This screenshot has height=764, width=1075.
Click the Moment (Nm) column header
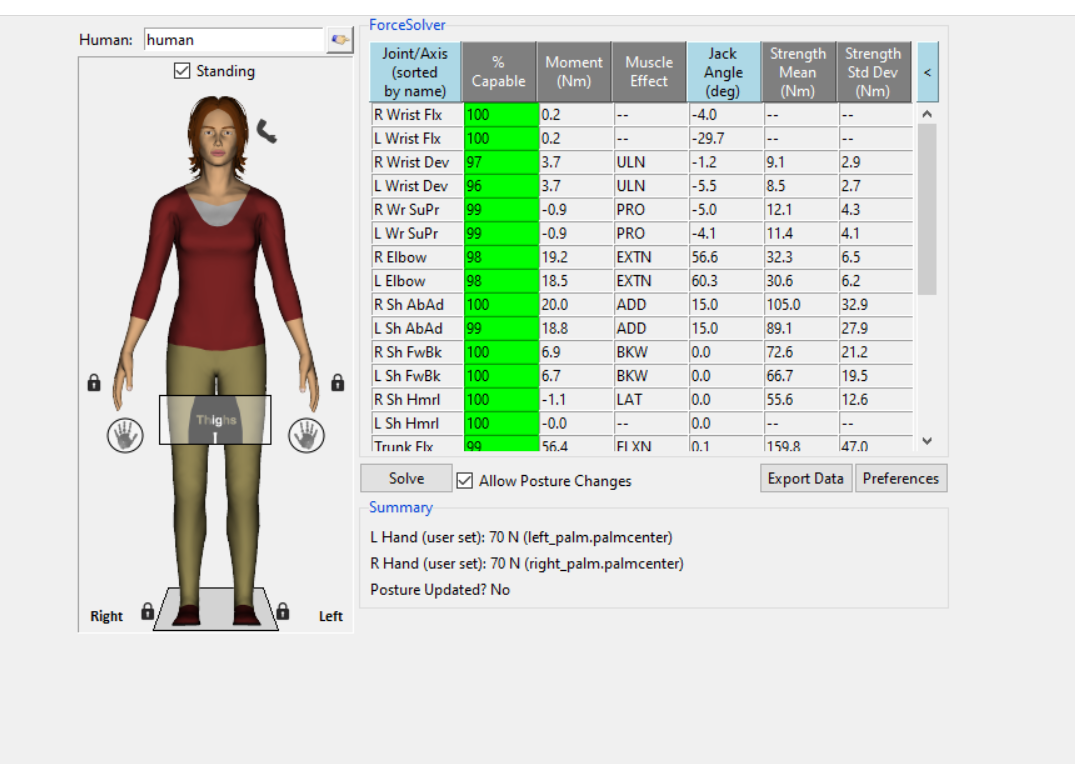point(574,72)
